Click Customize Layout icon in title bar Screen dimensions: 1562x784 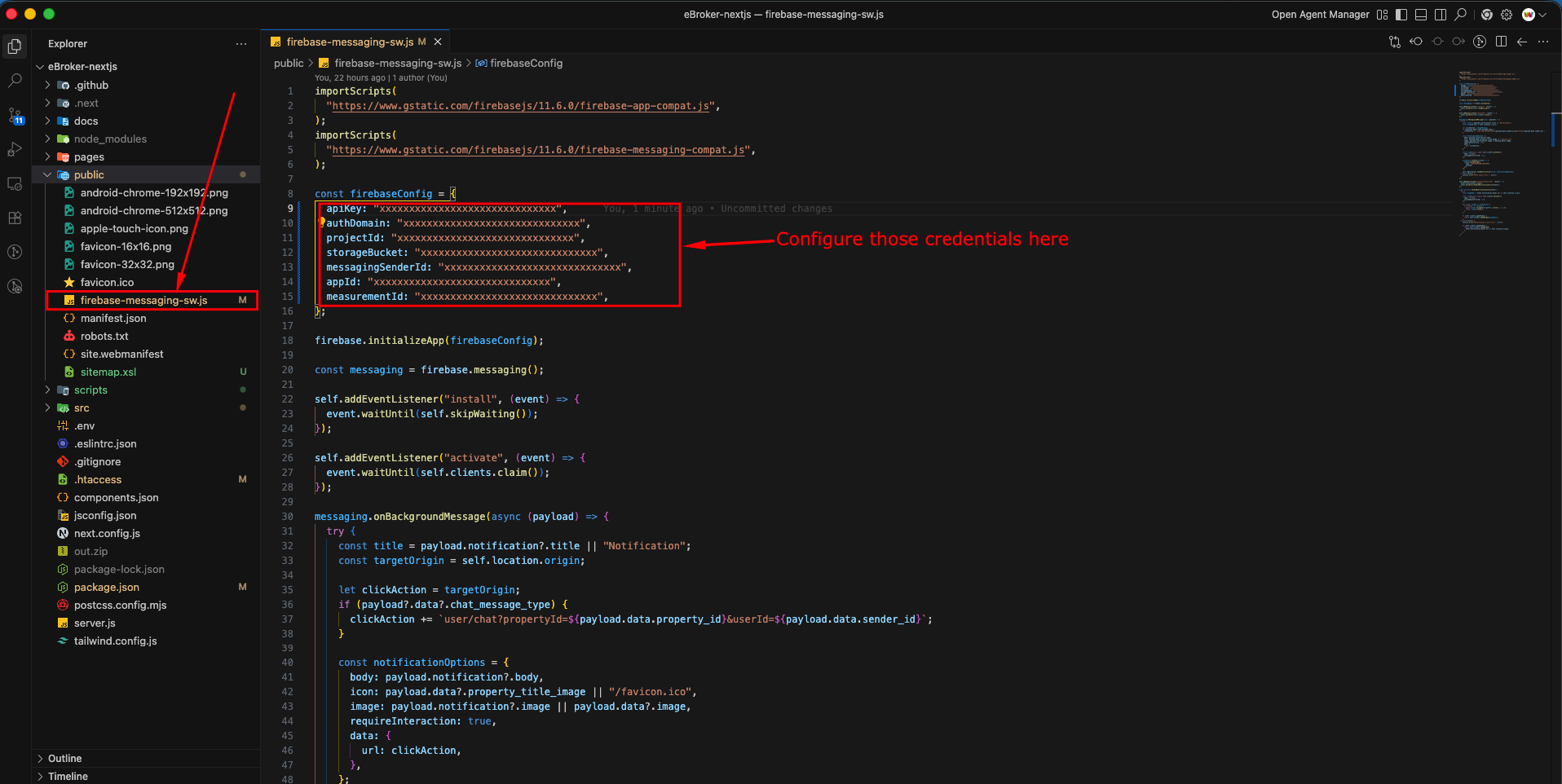(x=1382, y=15)
